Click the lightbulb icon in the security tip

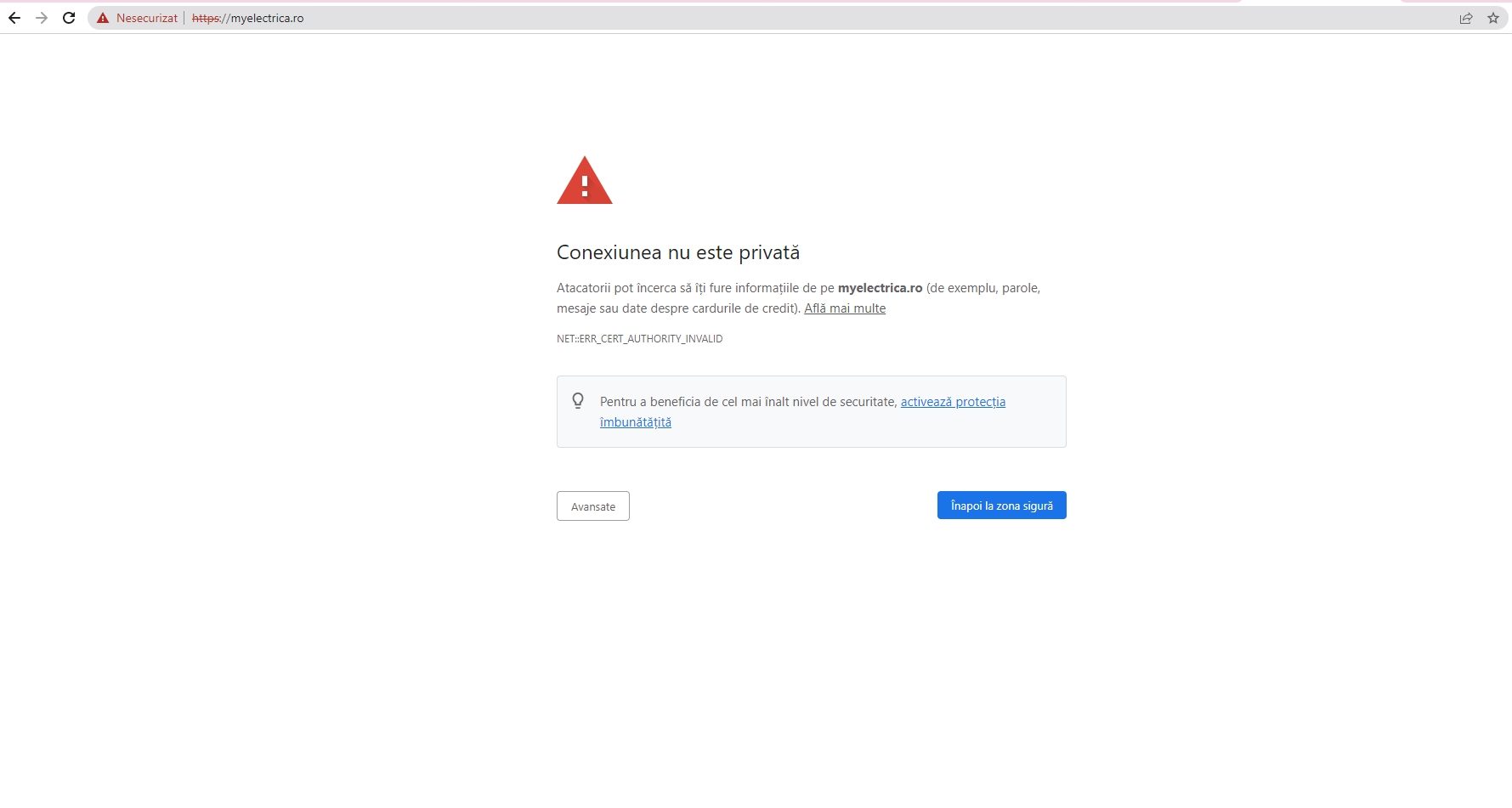click(x=578, y=401)
